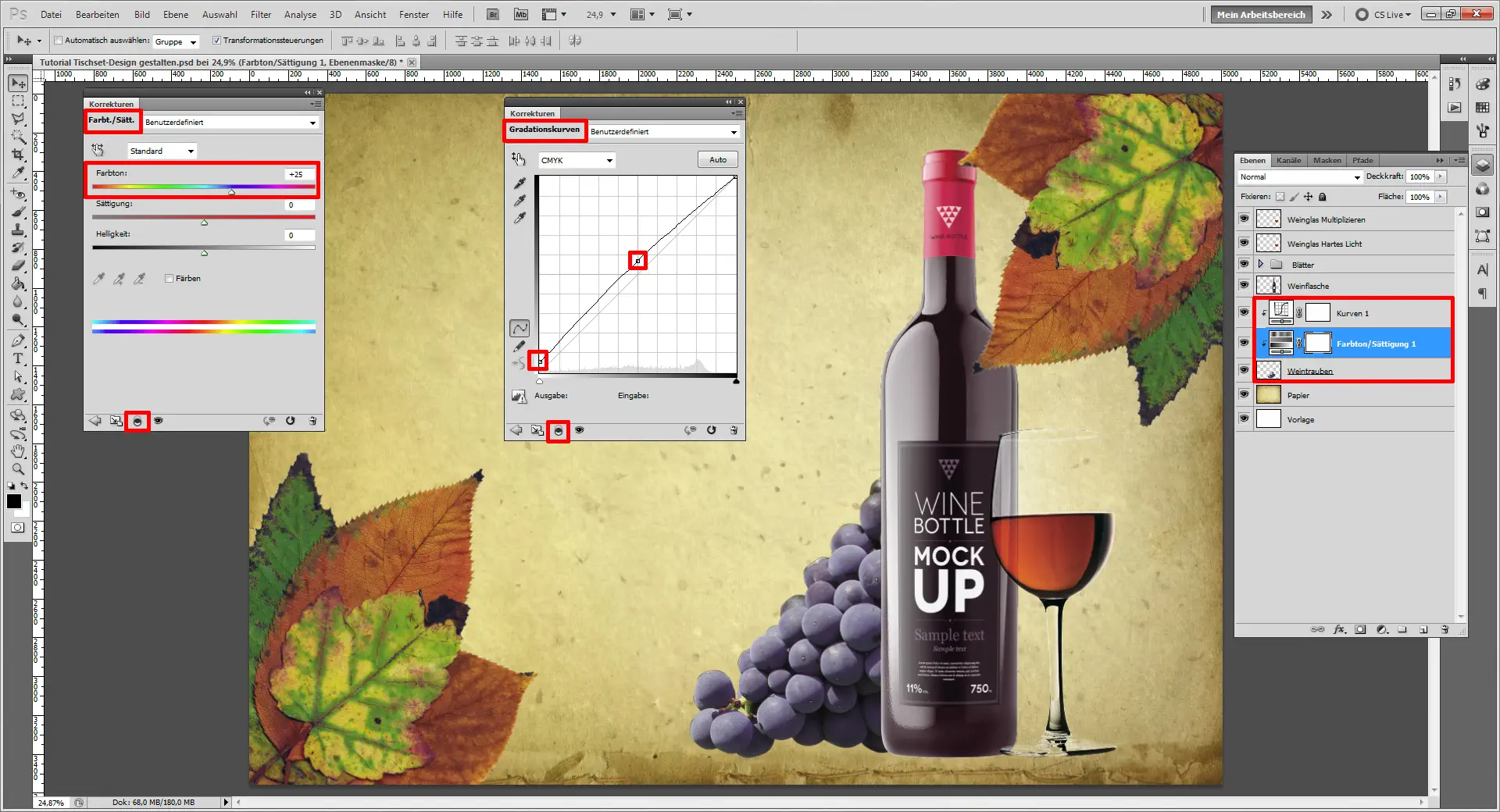The width and height of the screenshot is (1500, 812).
Task: Switch to the Kanäle tab
Action: coord(1288,160)
